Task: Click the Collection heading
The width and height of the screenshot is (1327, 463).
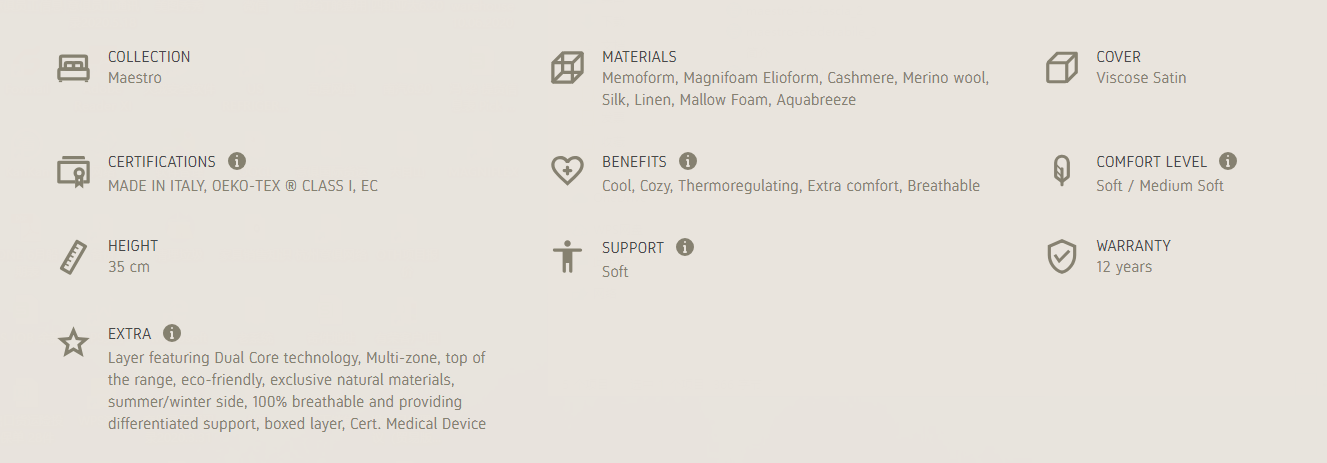Action: pos(149,57)
